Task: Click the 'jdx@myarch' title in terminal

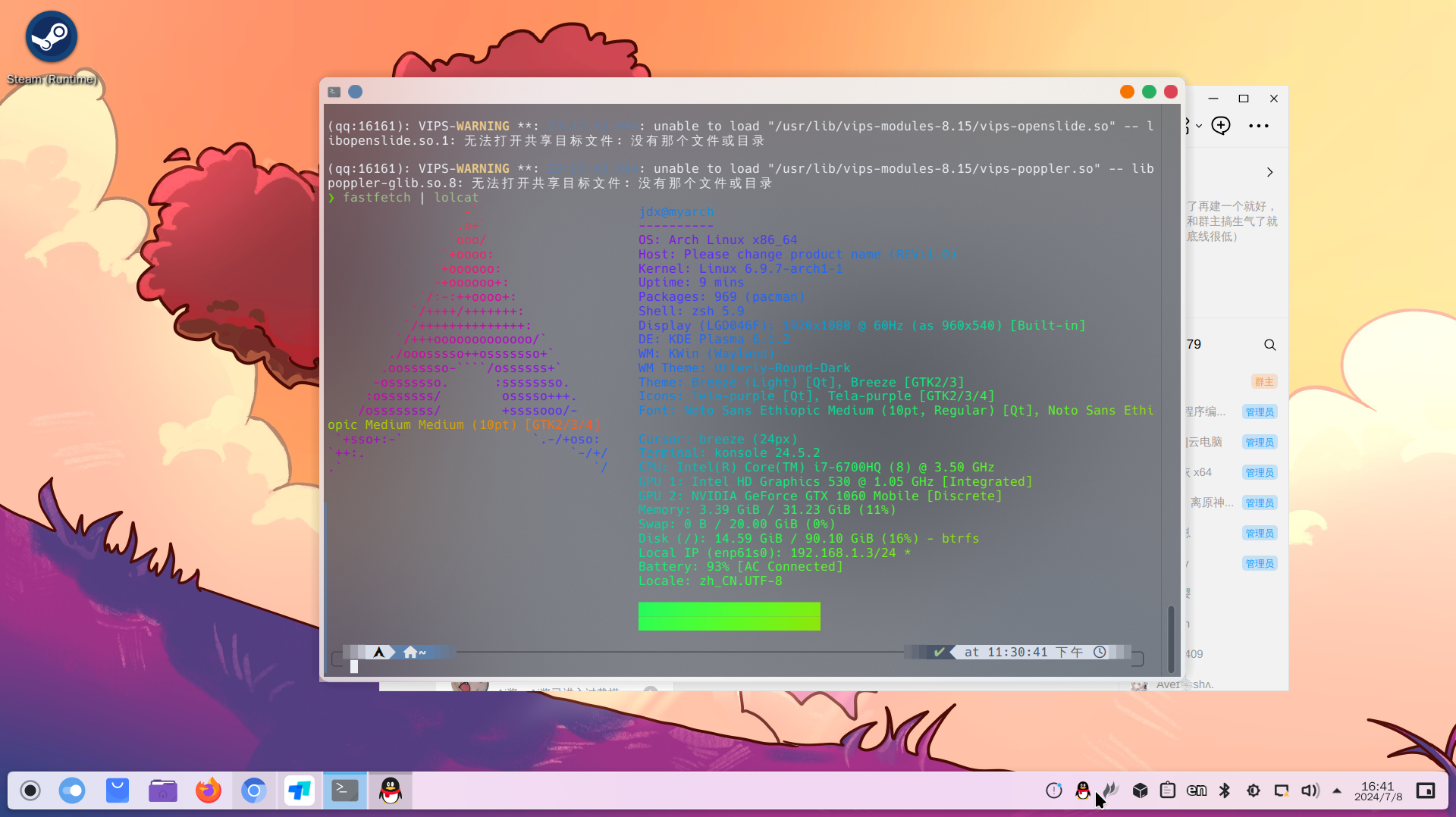Action: click(x=676, y=212)
